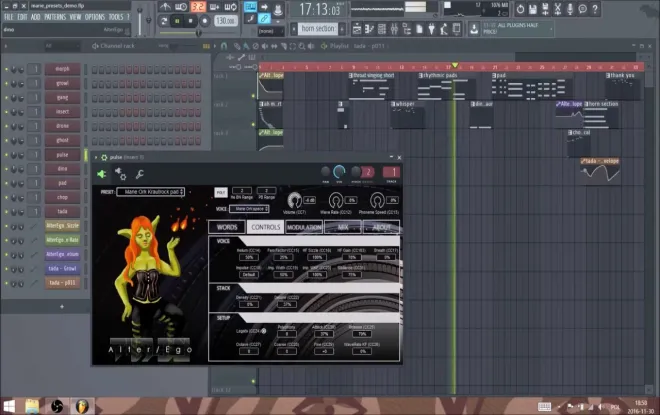660x415 pixels.
Task: Open the Windows Start menu
Action: click(x=9, y=406)
